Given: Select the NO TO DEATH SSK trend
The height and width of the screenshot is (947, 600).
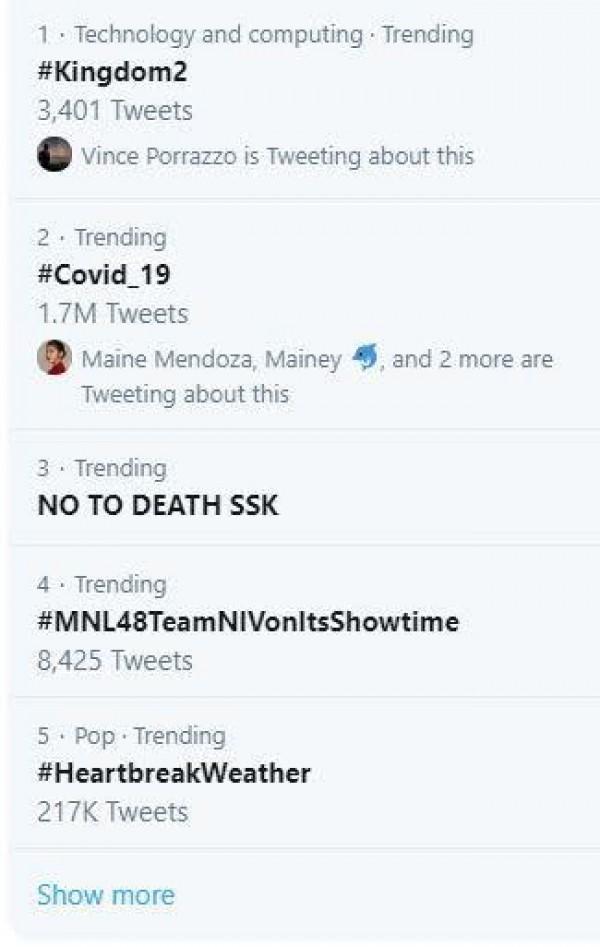Looking at the screenshot, I should [157, 506].
